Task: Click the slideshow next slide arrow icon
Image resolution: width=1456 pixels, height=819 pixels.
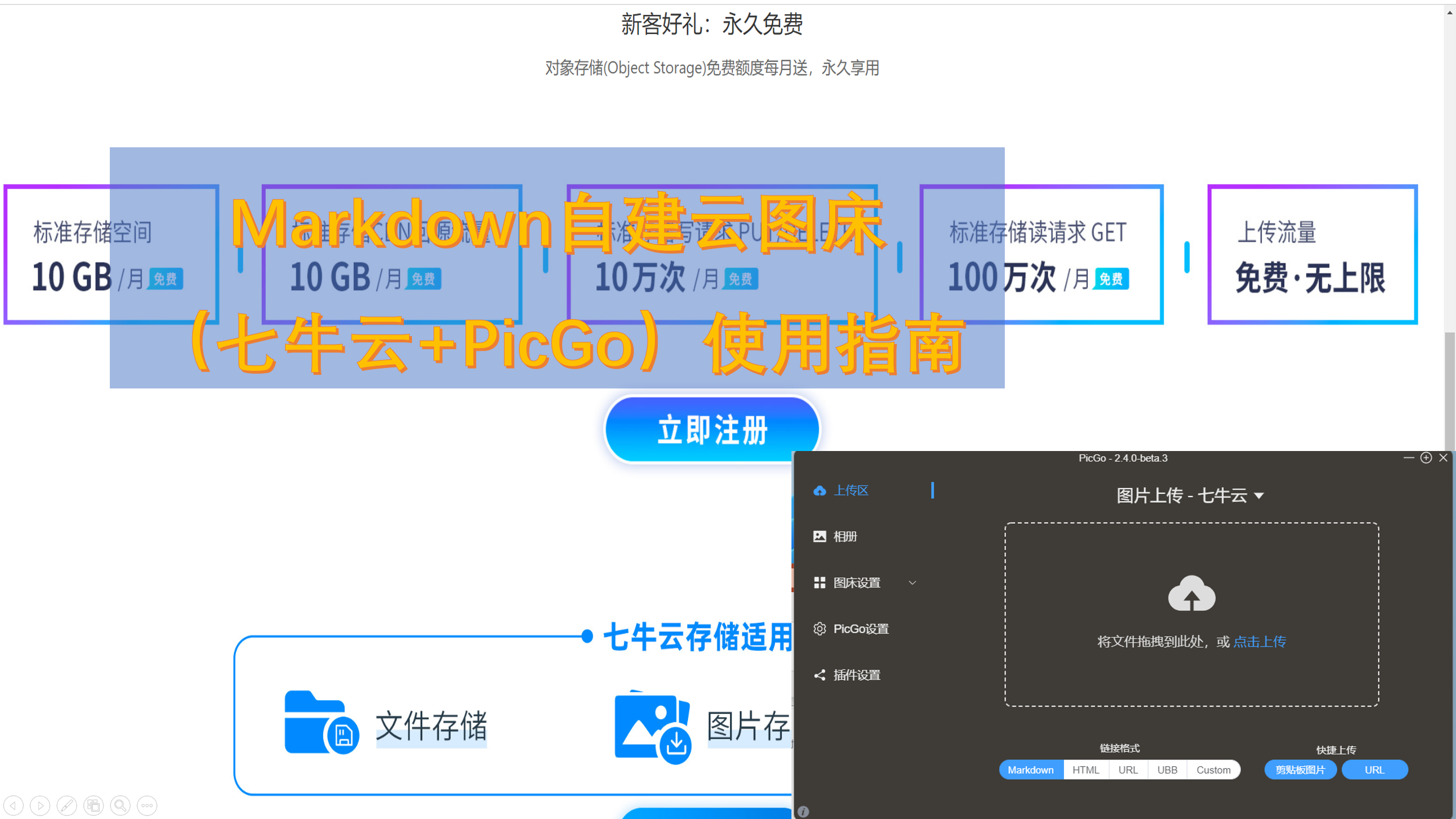Action: point(40,805)
